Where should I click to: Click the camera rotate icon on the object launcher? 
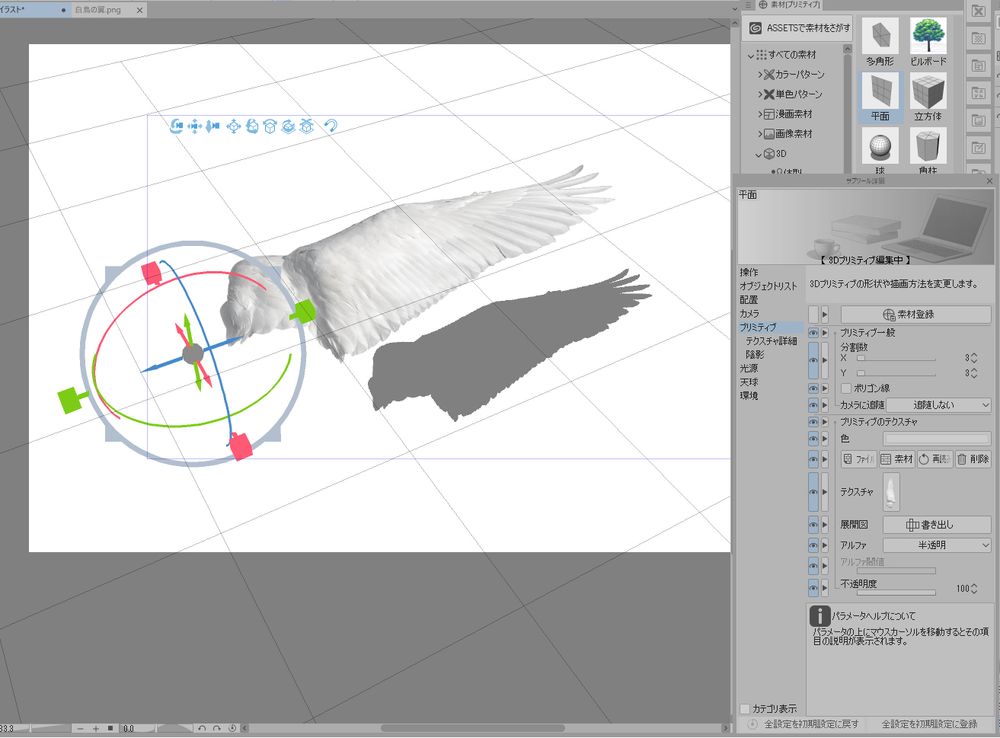pyautogui.click(x=177, y=126)
